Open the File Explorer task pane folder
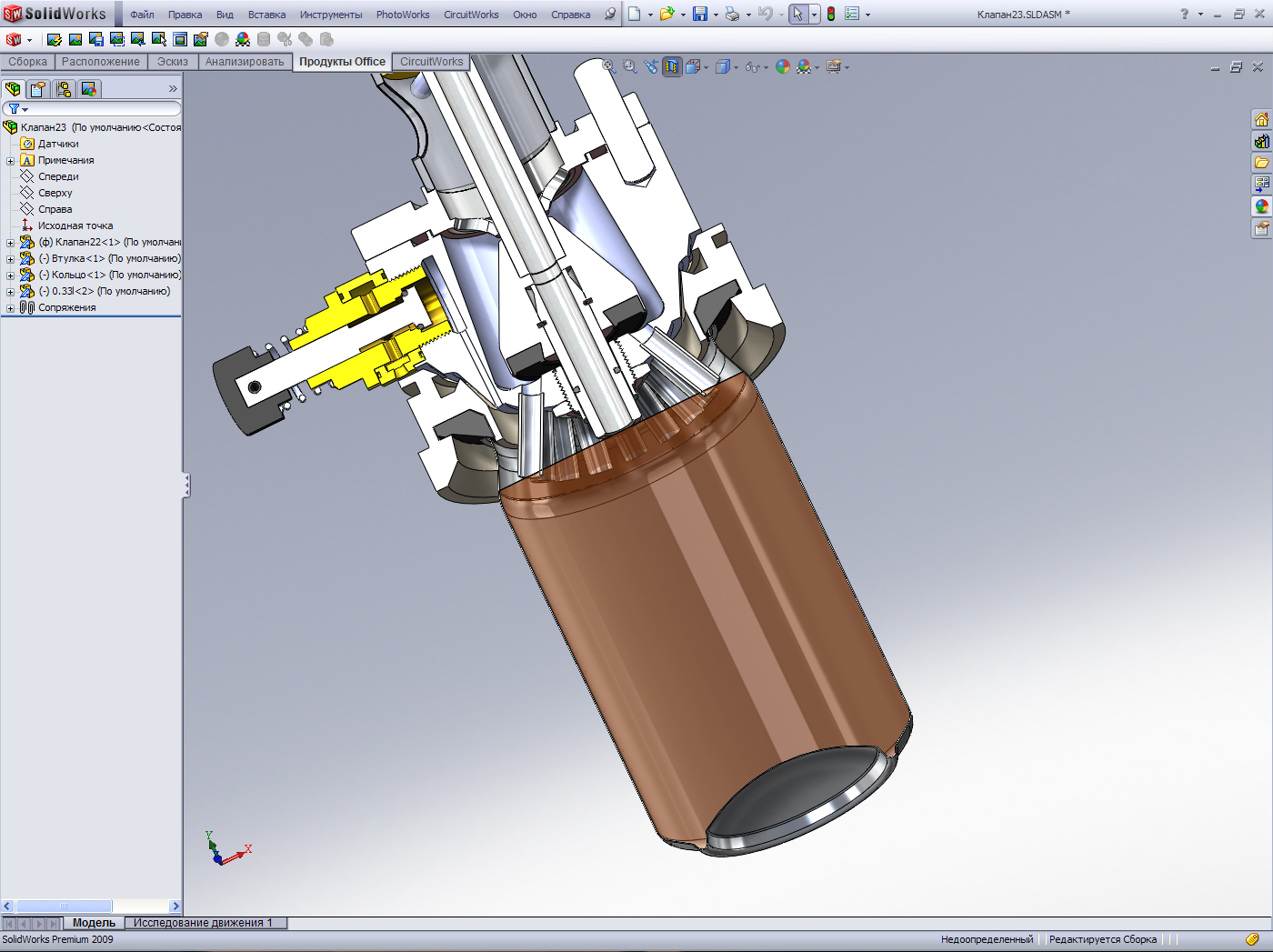Viewport: 1273px width, 952px height. pos(1261,163)
